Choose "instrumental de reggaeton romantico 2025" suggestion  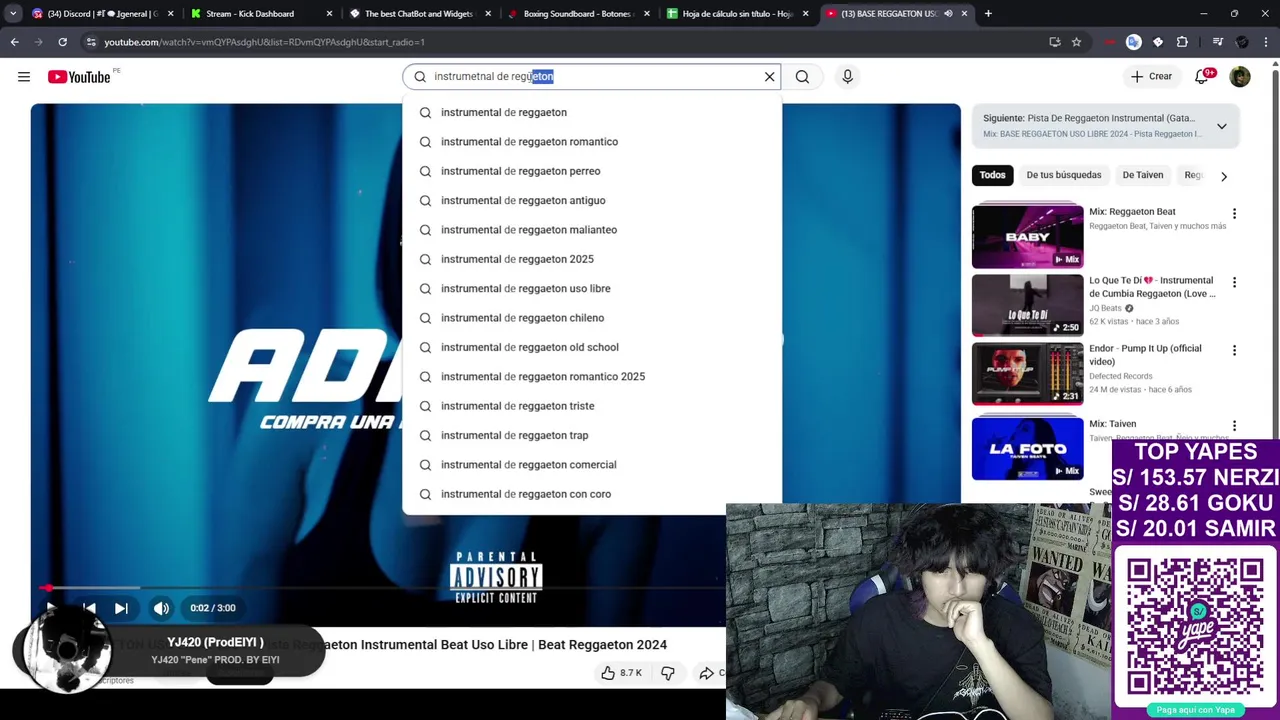592,377
